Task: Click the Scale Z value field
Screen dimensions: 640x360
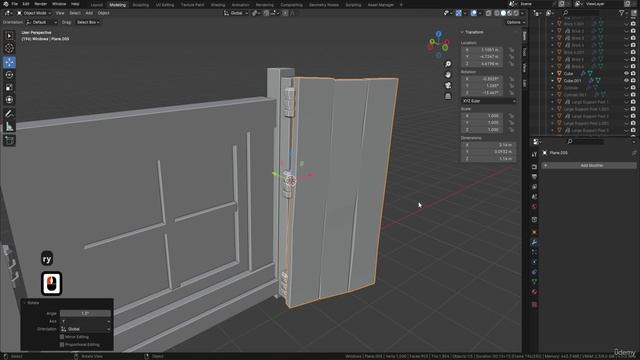Action: 483,130
